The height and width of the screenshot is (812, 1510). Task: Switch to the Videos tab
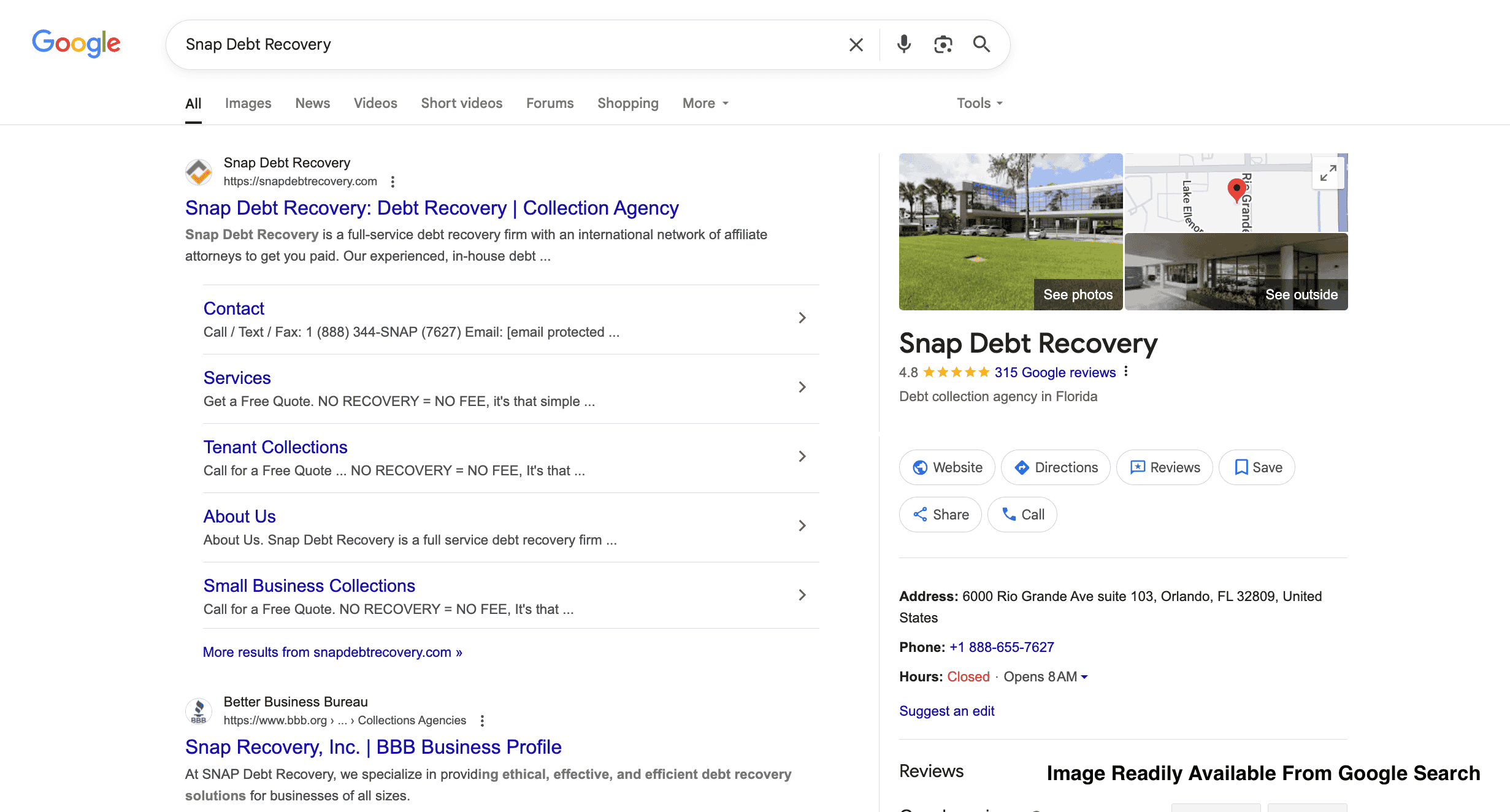pos(375,103)
